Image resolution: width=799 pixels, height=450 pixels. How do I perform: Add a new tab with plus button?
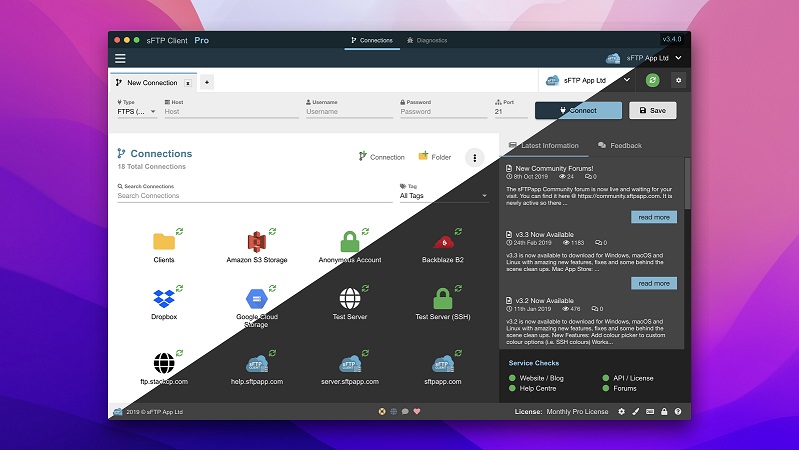(207, 82)
